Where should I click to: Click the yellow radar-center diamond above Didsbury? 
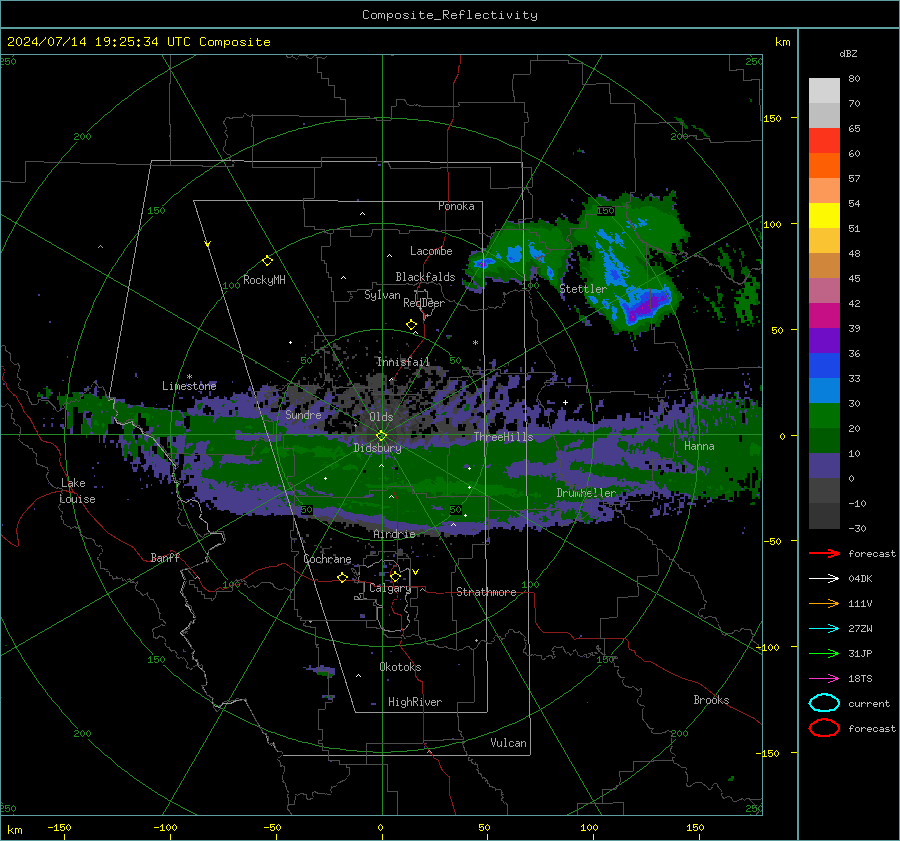(381, 435)
